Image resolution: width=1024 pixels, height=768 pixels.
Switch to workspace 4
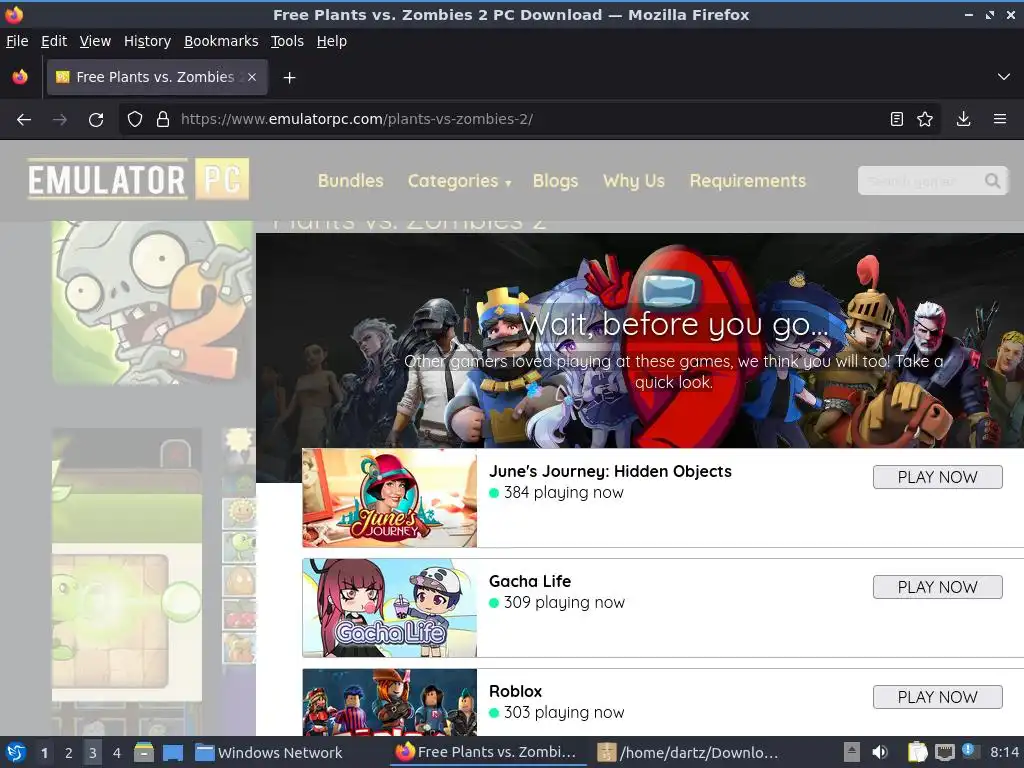[116, 753]
